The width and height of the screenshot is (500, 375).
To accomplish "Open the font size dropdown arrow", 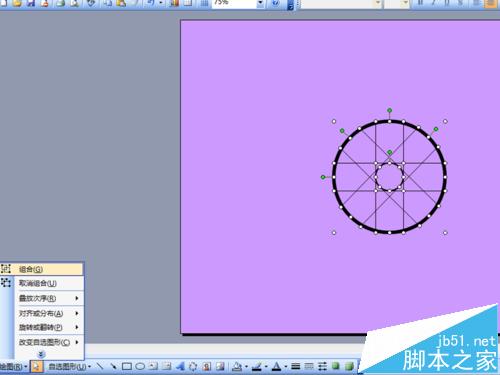I will point(405,3).
